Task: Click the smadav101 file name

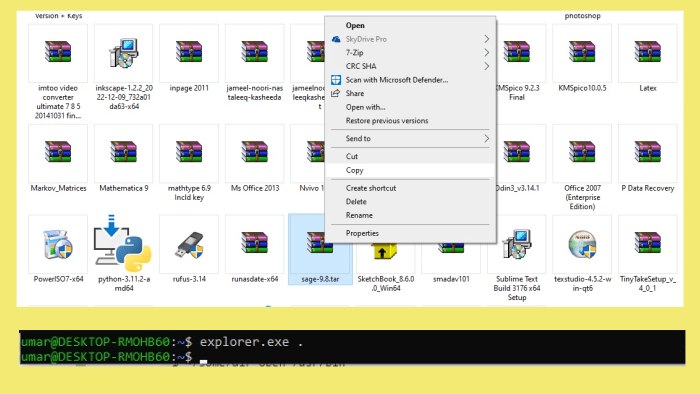Action: (451, 279)
